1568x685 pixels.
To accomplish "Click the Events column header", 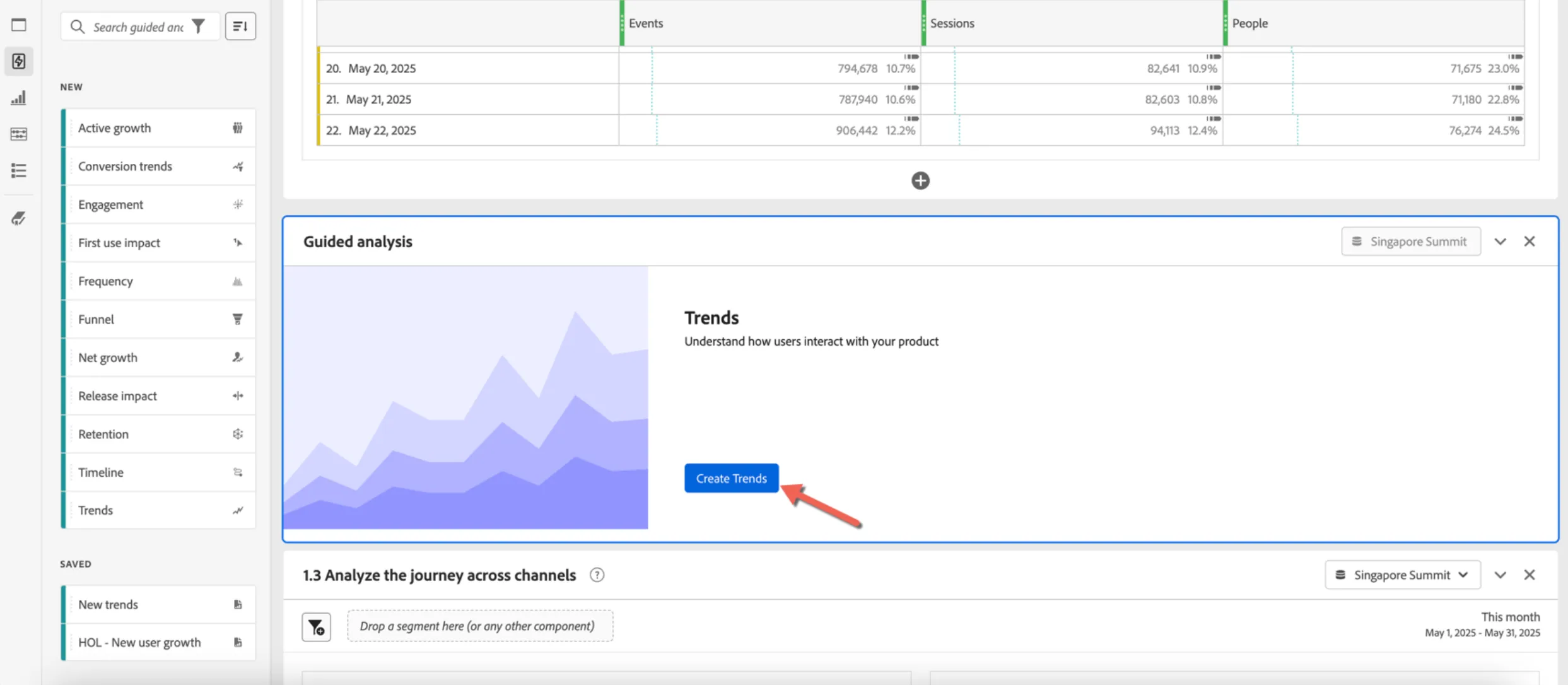I will pyautogui.click(x=770, y=23).
